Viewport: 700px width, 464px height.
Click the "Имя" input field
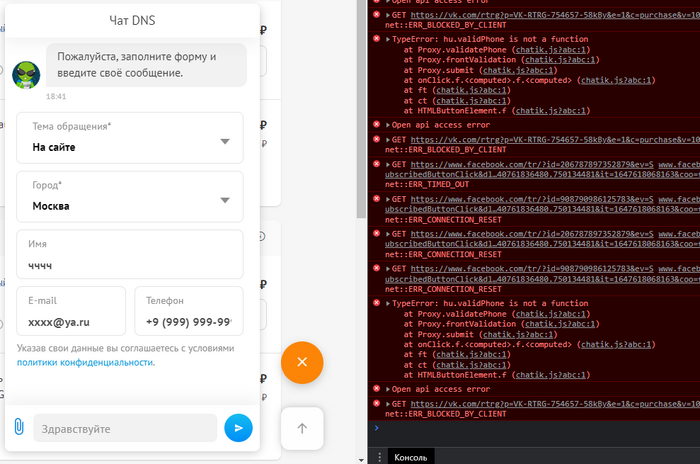click(x=130, y=255)
